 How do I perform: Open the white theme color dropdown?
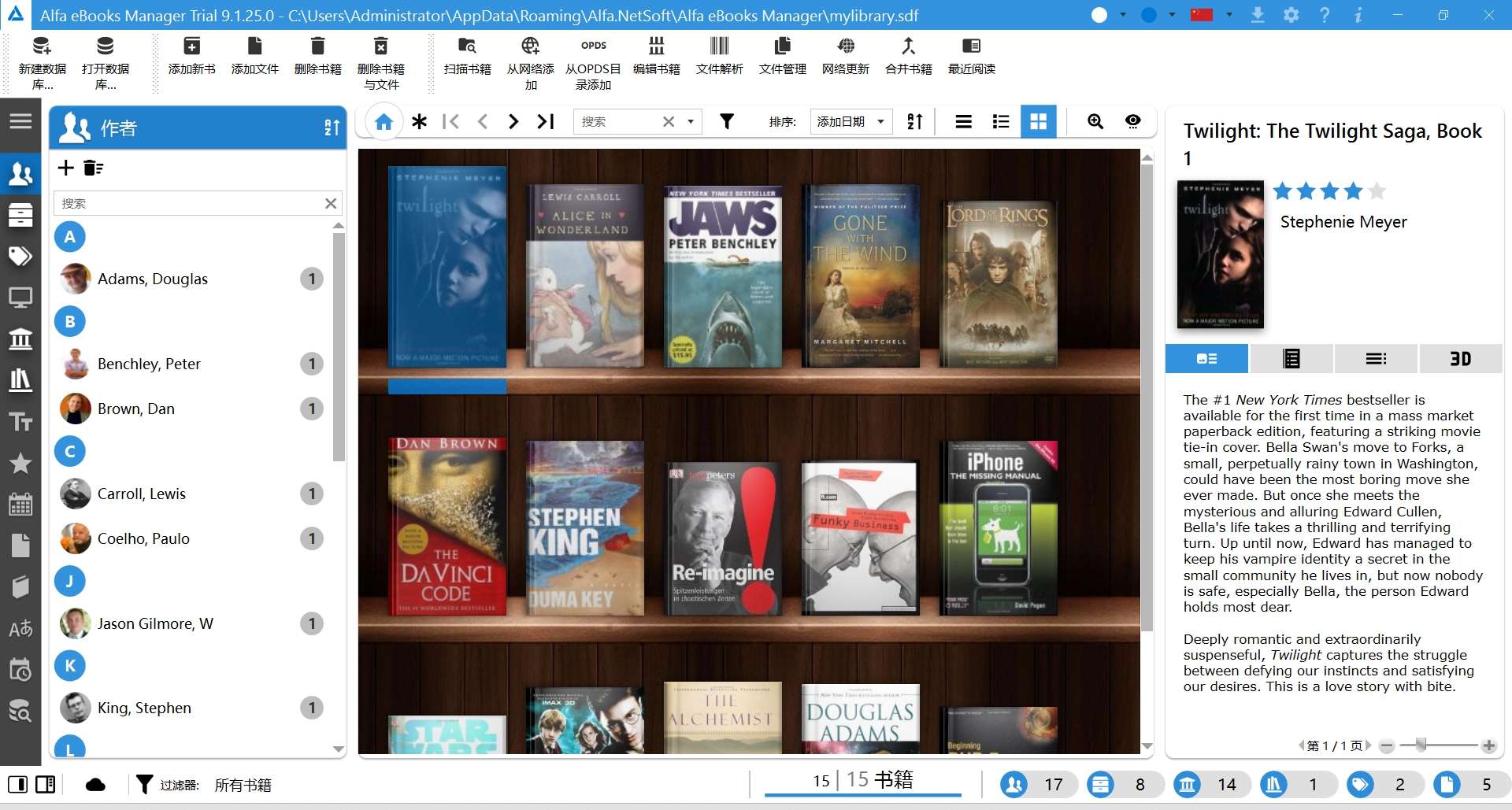point(1123,15)
